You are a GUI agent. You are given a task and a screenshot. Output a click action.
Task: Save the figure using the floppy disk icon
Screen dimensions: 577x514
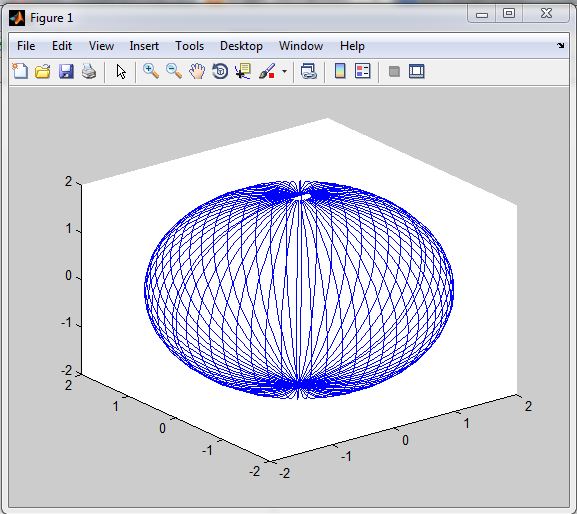click(66, 71)
